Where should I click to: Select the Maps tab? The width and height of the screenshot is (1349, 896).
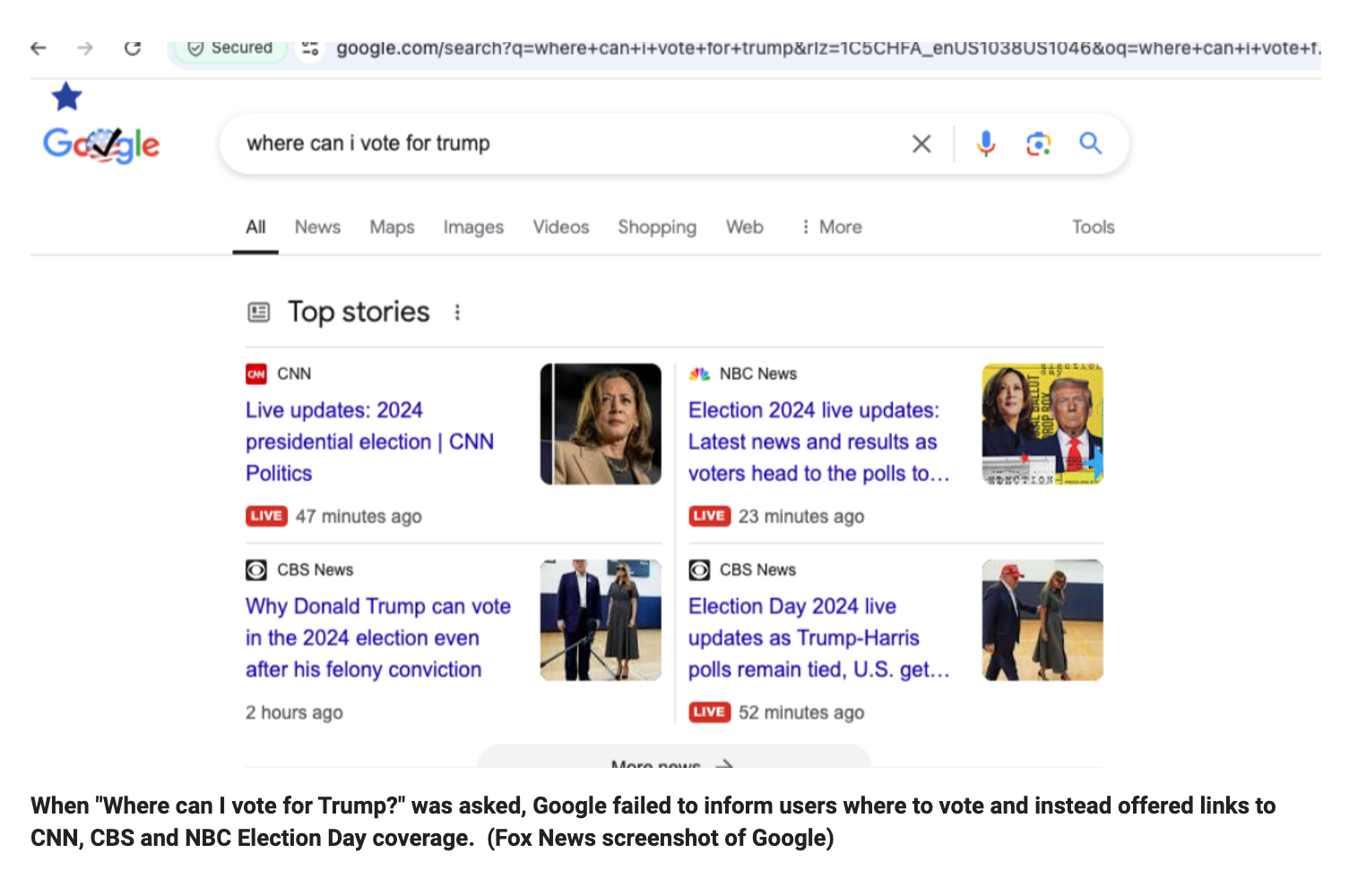click(392, 228)
